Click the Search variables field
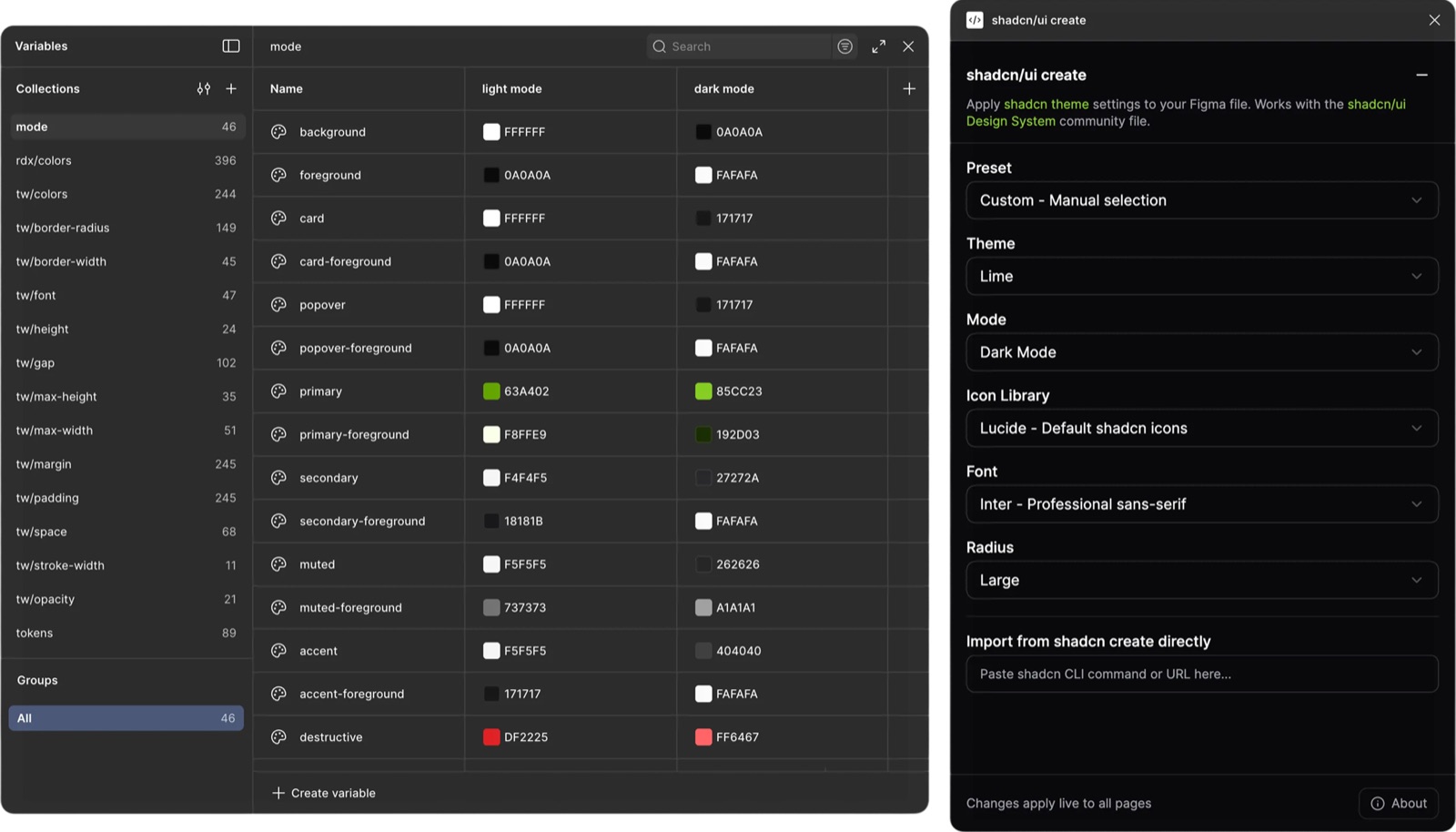 pos(739,46)
